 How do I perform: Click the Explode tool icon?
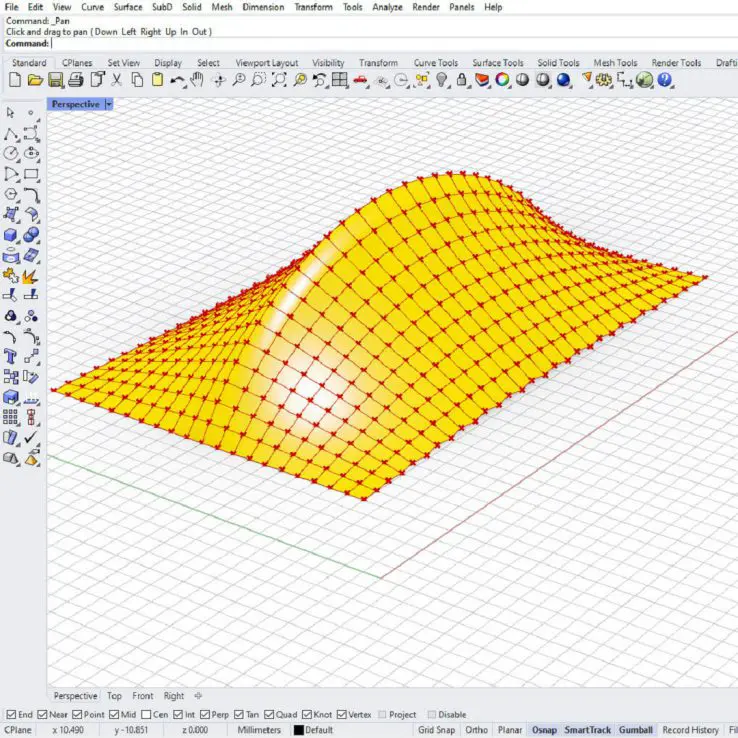click(x=31, y=275)
